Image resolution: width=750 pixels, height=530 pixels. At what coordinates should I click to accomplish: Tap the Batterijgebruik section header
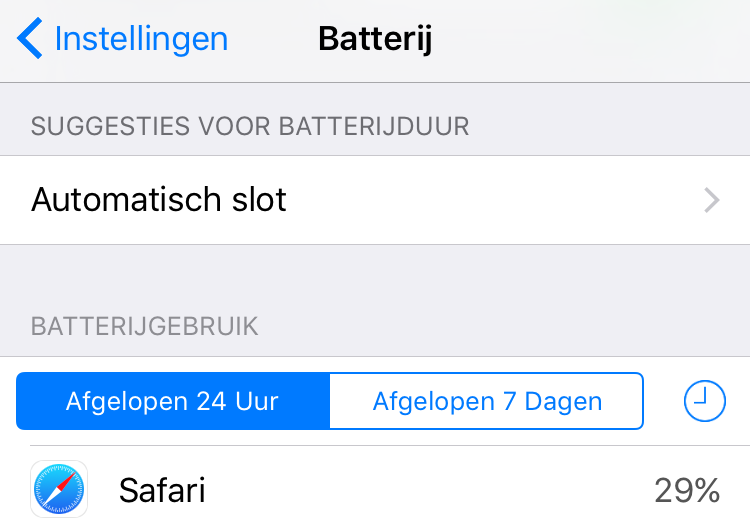pos(145,326)
